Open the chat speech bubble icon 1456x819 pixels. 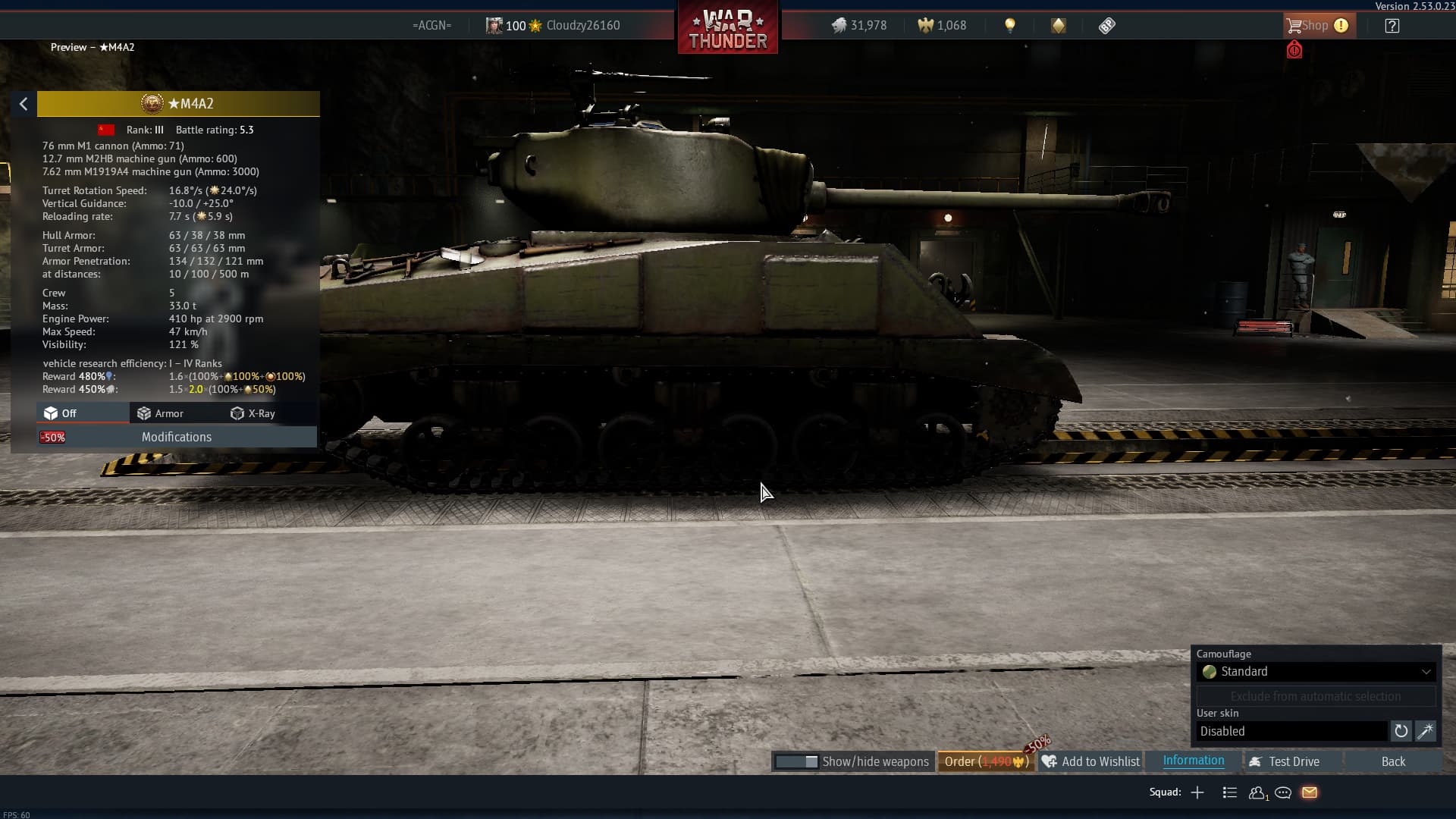1283,792
